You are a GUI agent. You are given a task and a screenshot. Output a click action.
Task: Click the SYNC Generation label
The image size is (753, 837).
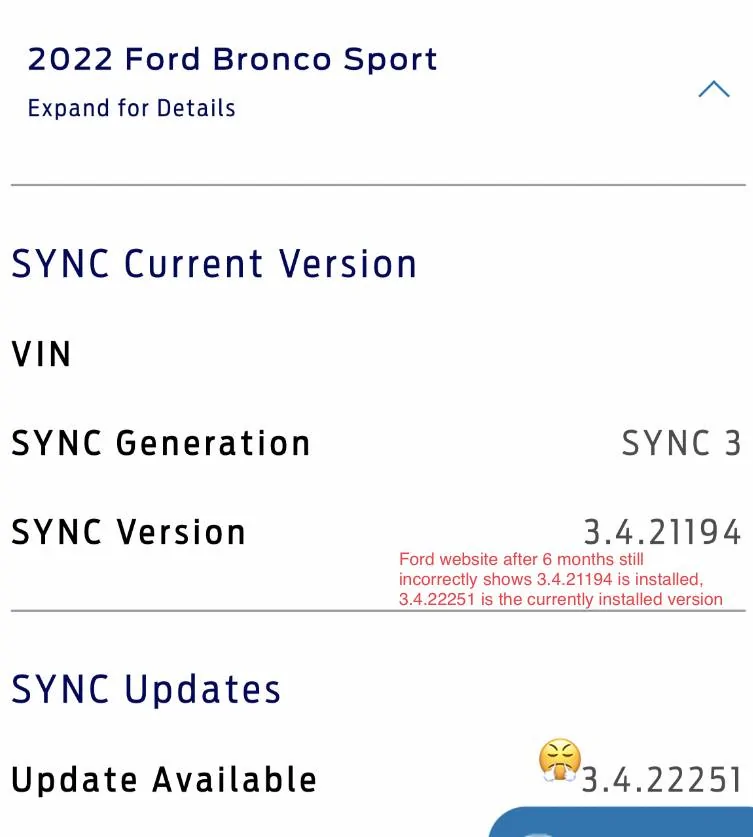click(x=161, y=443)
